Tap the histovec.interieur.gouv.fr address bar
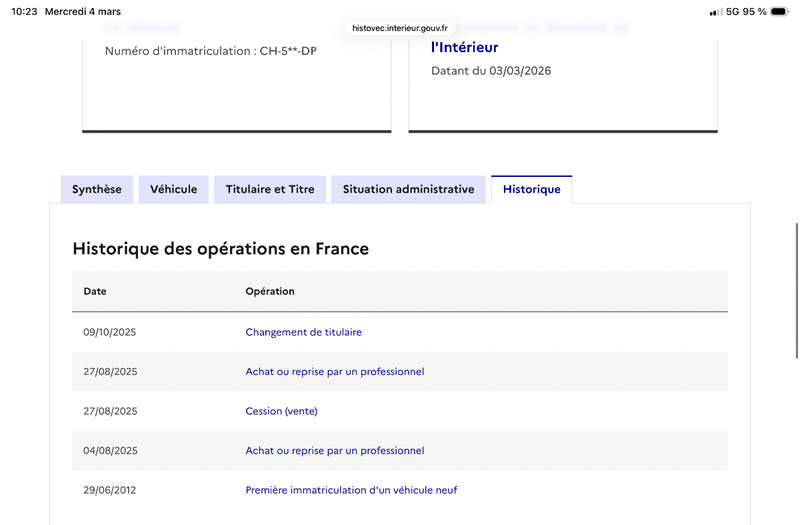The height and width of the screenshot is (525, 800). (x=400, y=29)
